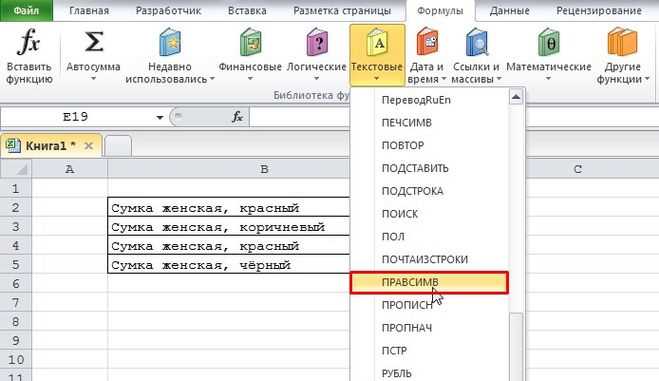Expand the Другие функции dropdown arrow
Screen dimensions: 659x381
point(647,79)
